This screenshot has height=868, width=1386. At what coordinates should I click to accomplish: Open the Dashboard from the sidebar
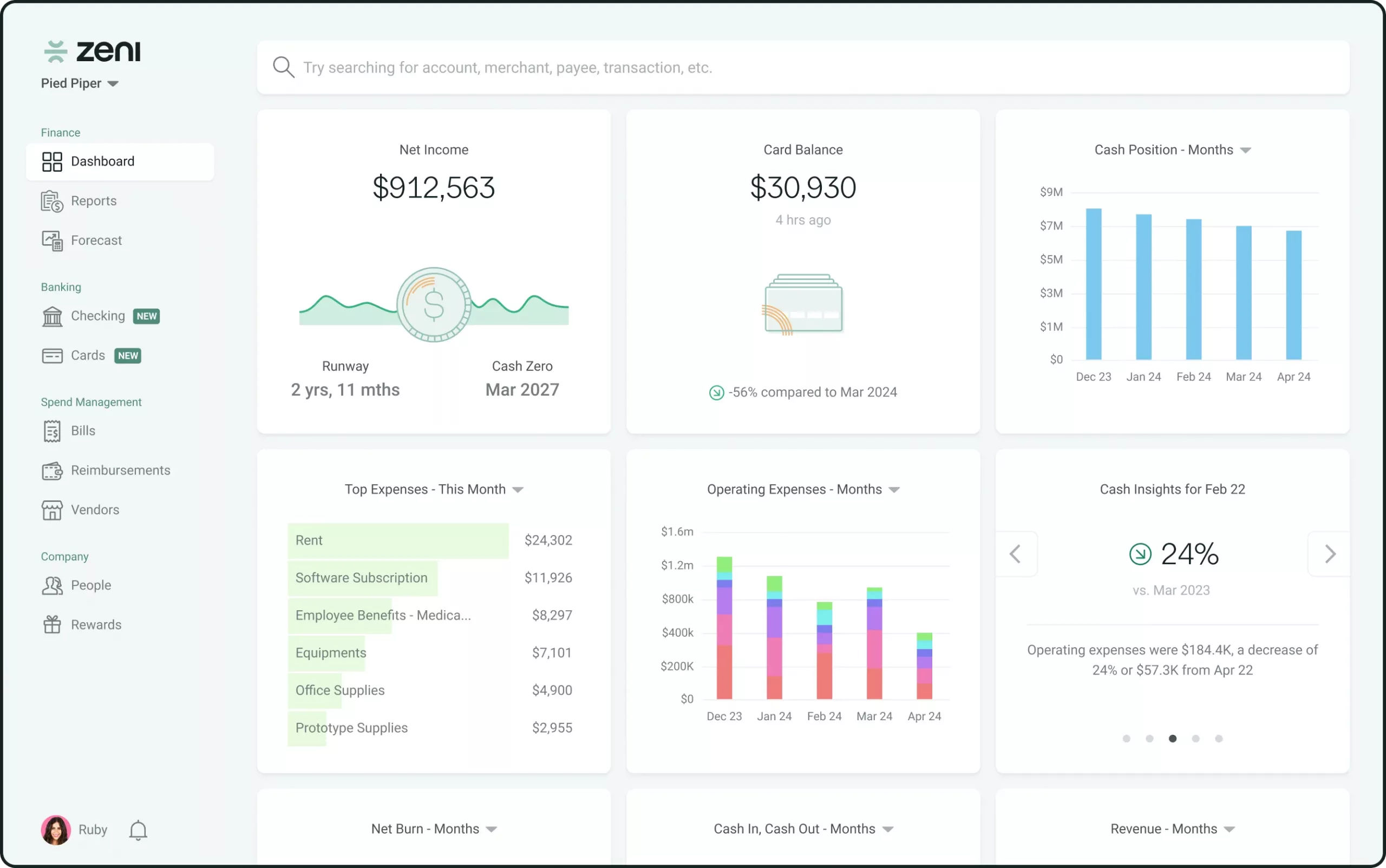point(102,161)
